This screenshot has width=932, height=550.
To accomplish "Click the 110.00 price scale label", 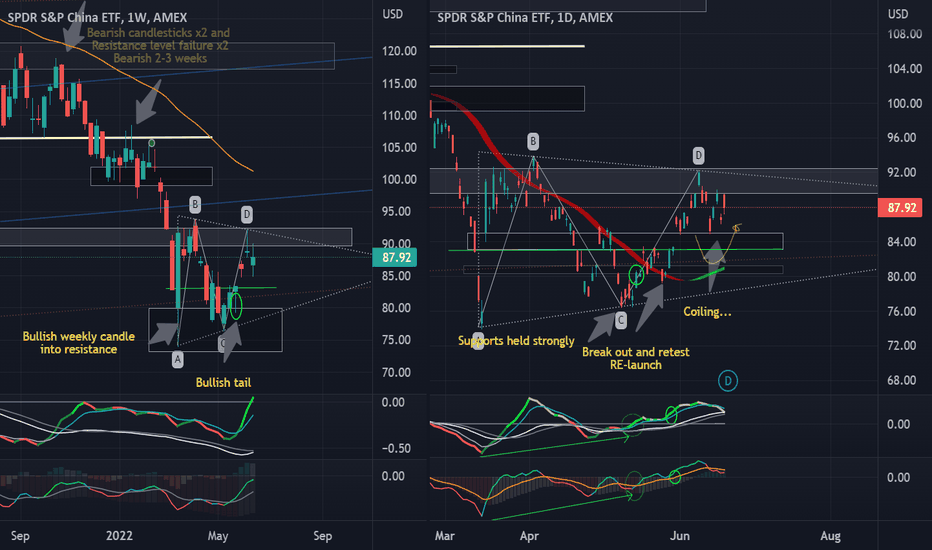I will tap(399, 116).
